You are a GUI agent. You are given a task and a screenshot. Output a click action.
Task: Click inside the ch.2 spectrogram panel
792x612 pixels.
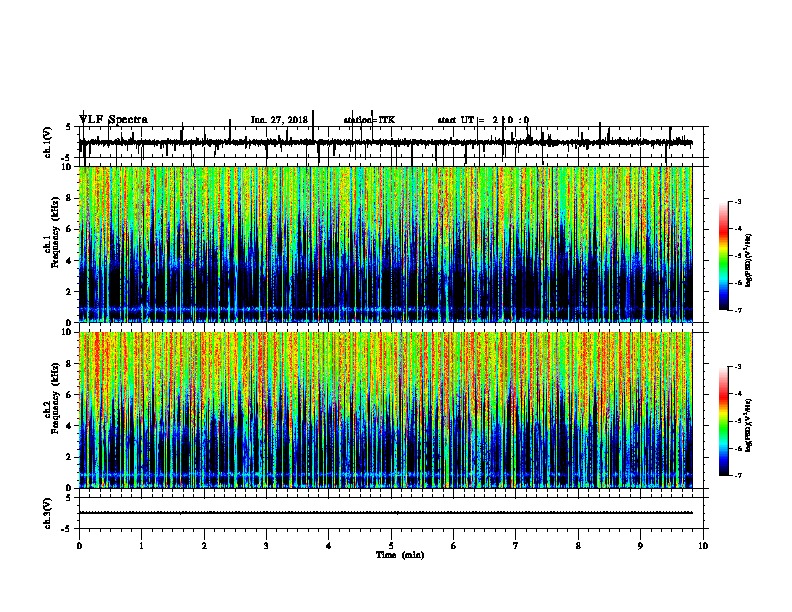tap(385, 410)
